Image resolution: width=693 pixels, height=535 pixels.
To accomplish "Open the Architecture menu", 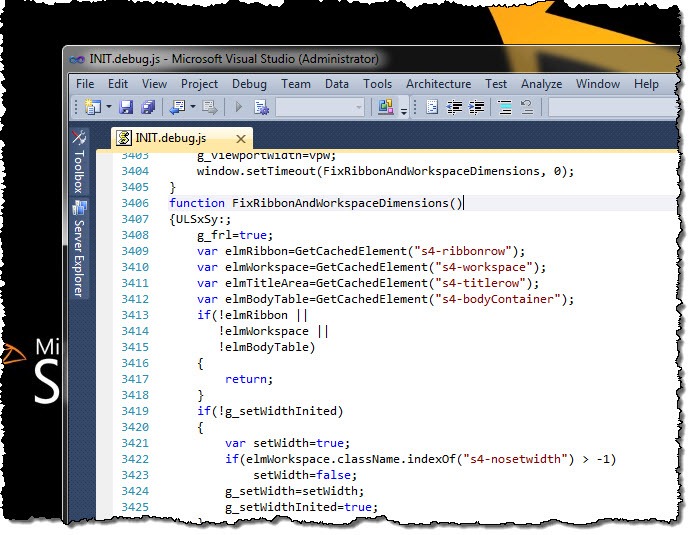I will 438,84.
